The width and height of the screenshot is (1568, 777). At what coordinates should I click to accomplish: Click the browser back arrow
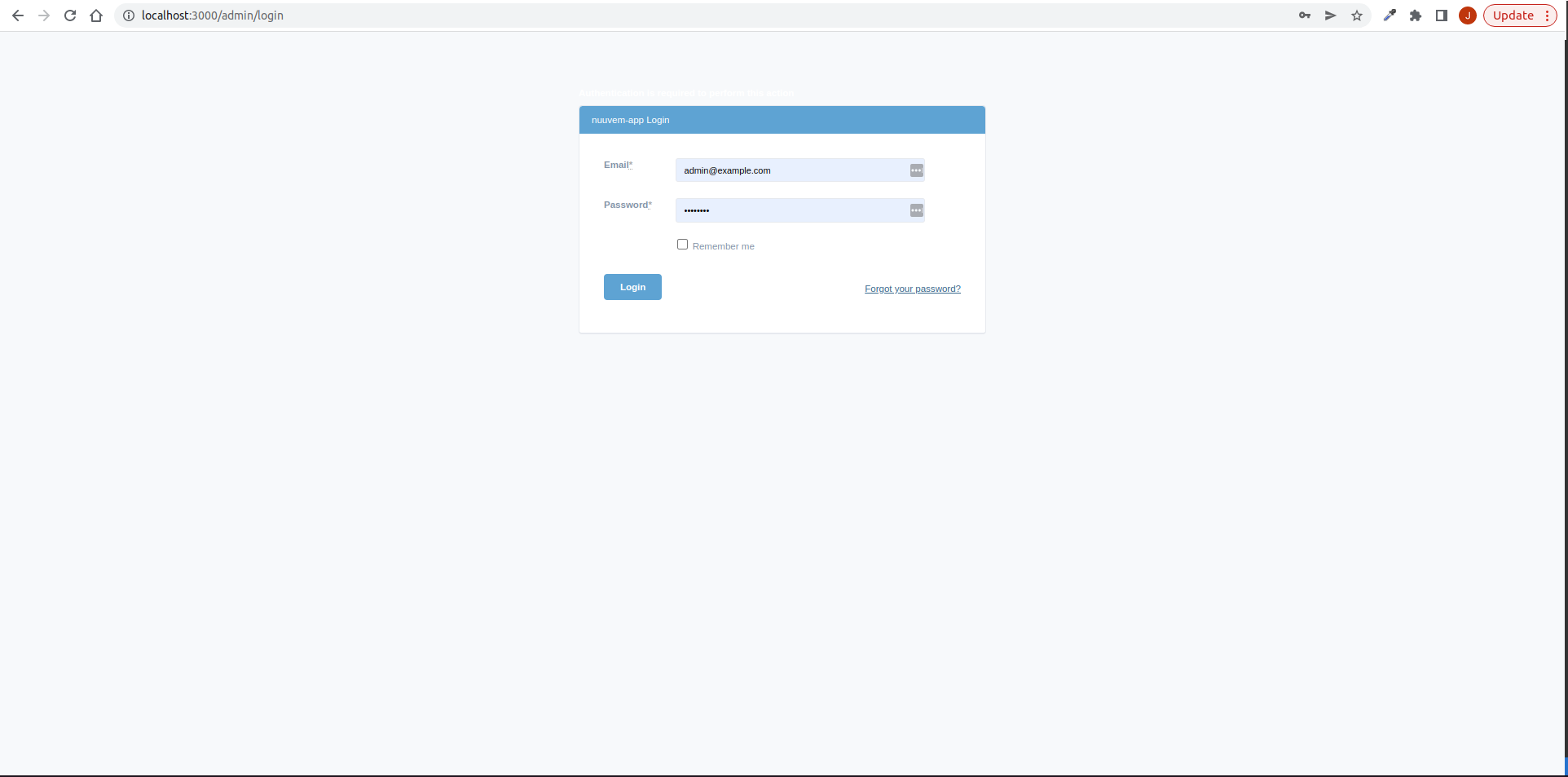[x=18, y=15]
